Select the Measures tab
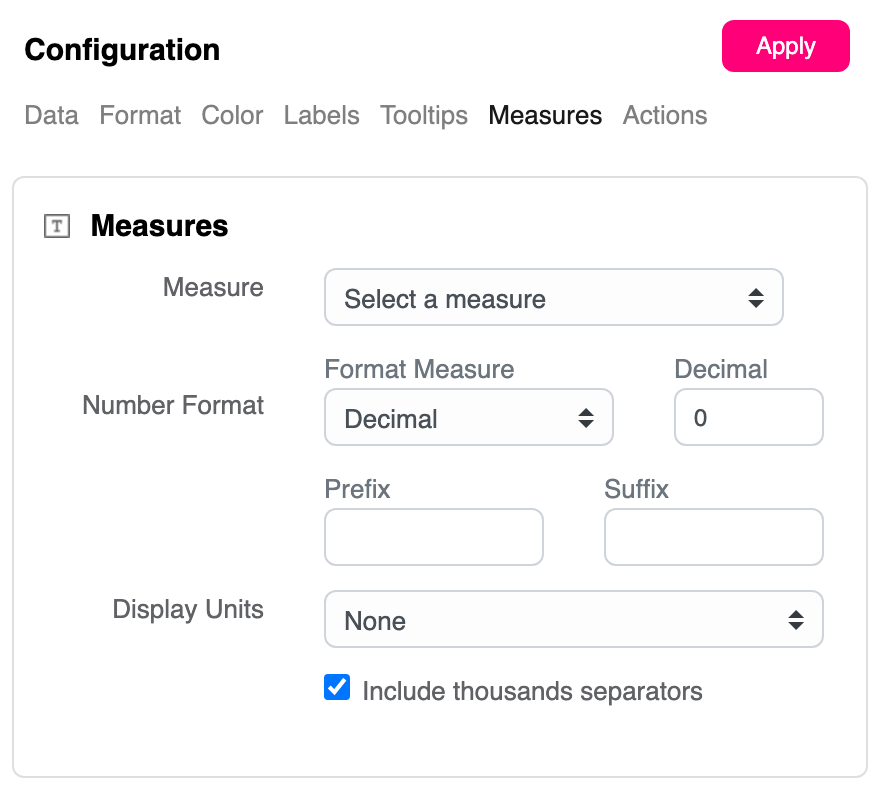Viewport: 882px width, 802px height. [545, 116]
